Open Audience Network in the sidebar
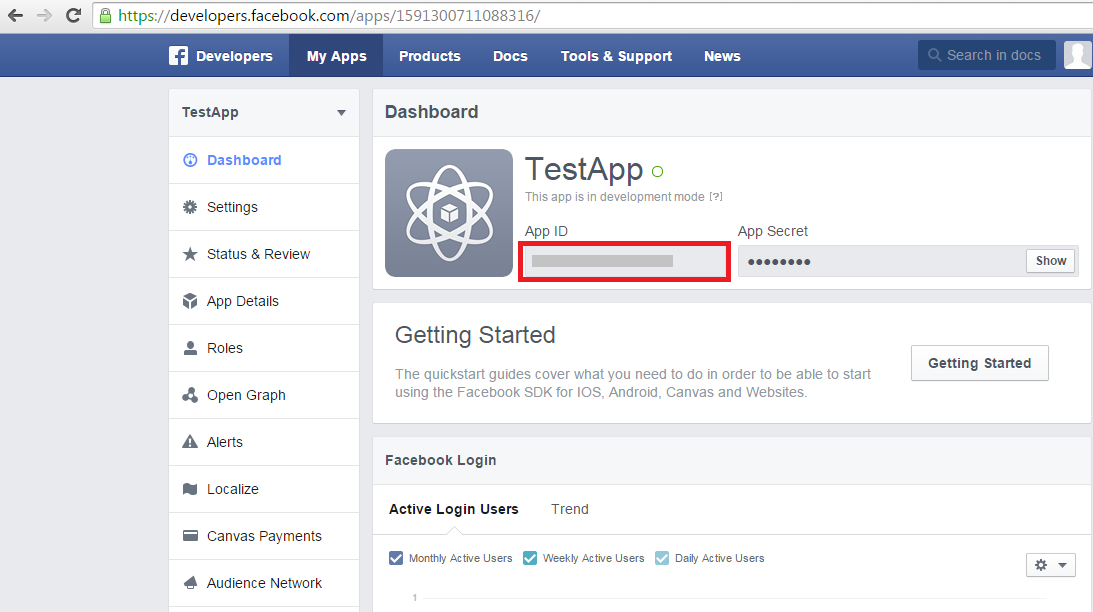This screenshot has width=1093, height=612. pos(263,583)
